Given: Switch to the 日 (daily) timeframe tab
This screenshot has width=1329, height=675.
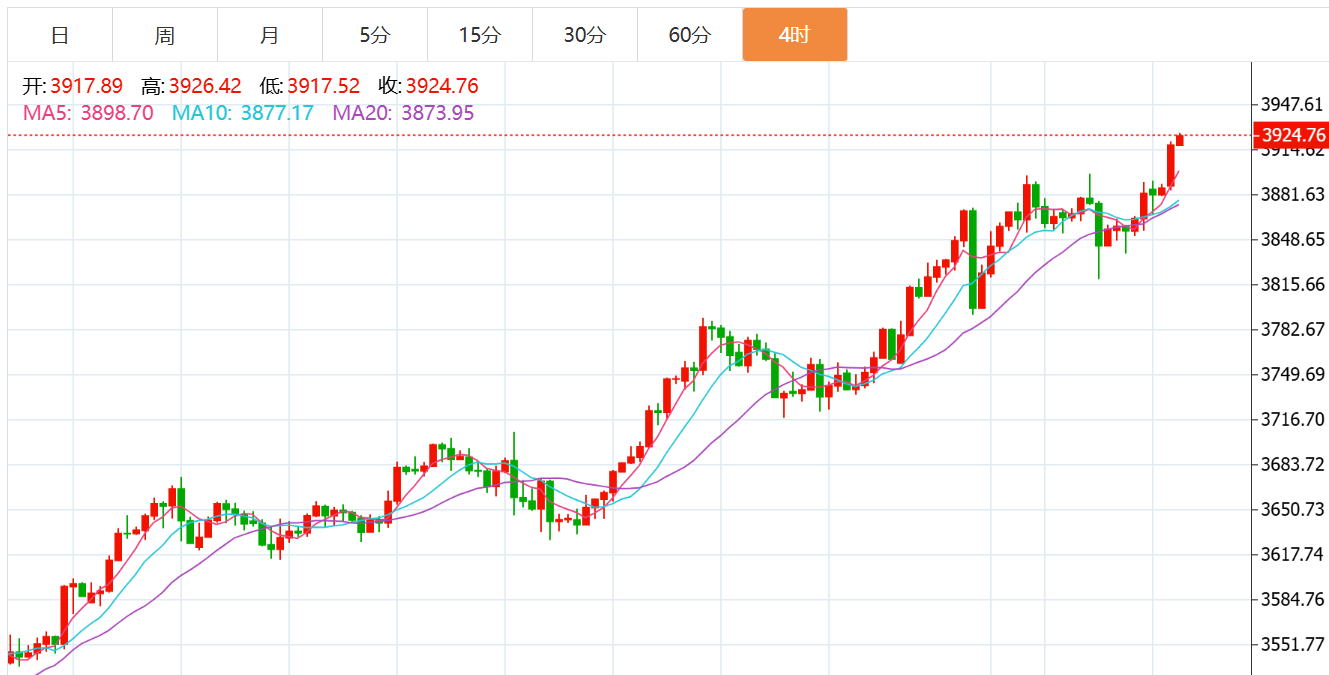Looking at the screenshot, I should pyautogui.click(x=60, y=35).
